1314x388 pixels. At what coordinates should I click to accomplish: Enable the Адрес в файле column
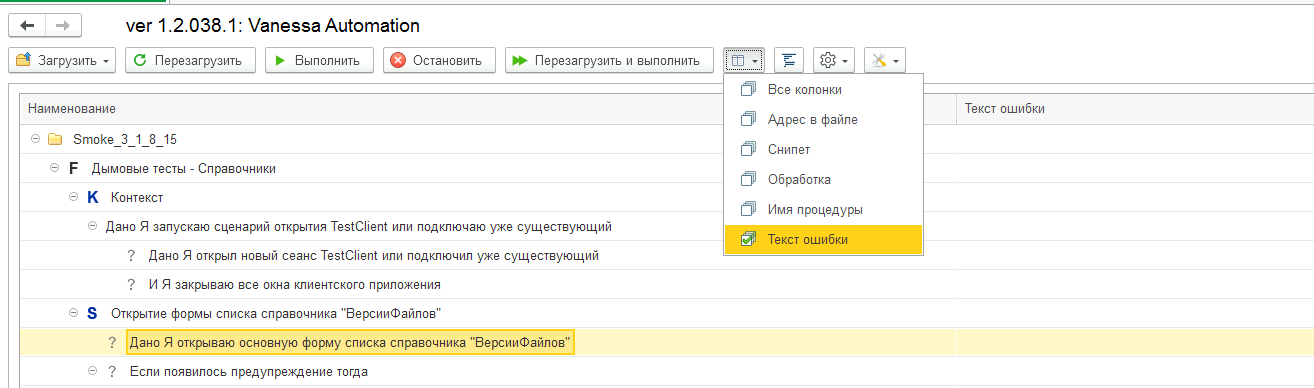(x=823, y=120)
